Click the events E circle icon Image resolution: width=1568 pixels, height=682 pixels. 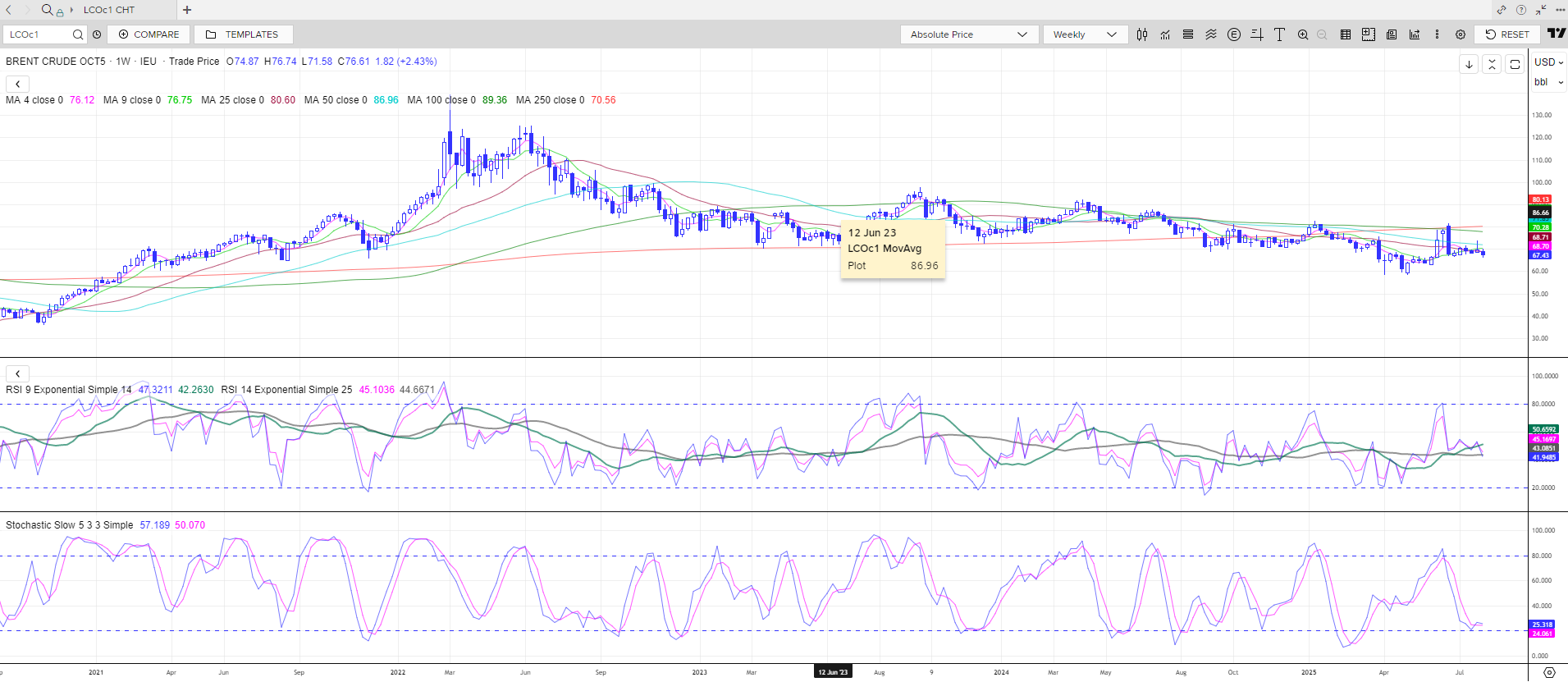click(x=1233, y=34)
